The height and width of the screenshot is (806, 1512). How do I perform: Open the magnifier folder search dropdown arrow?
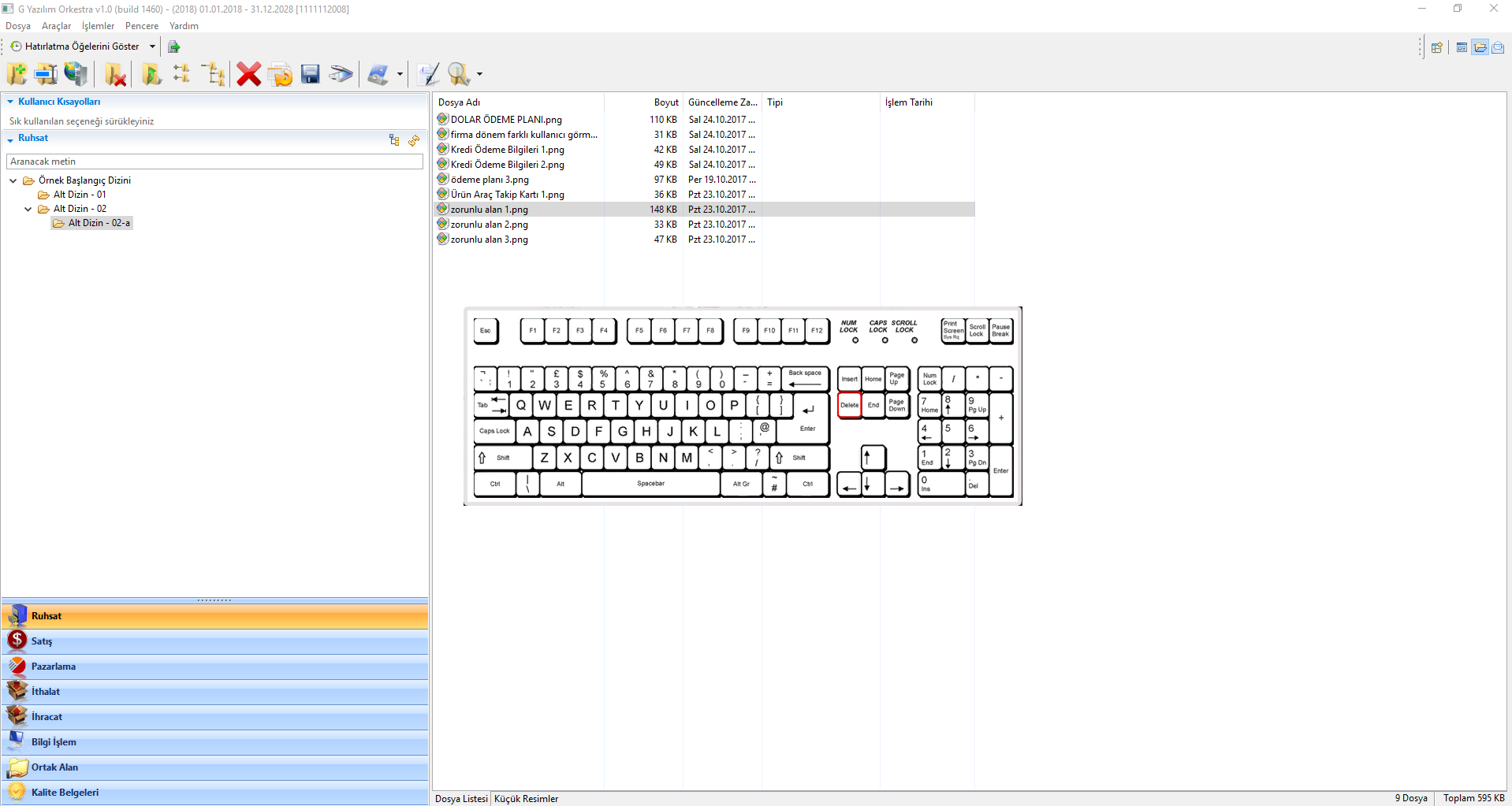(x=479, y=75)
